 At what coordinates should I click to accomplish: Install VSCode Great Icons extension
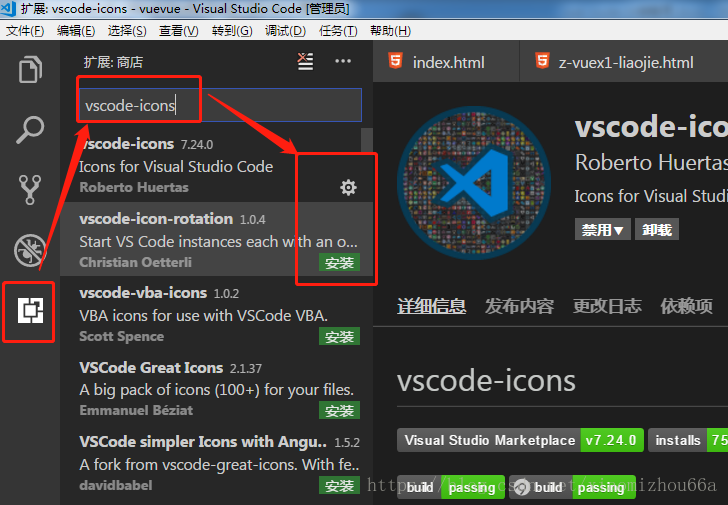coord(339,411)
